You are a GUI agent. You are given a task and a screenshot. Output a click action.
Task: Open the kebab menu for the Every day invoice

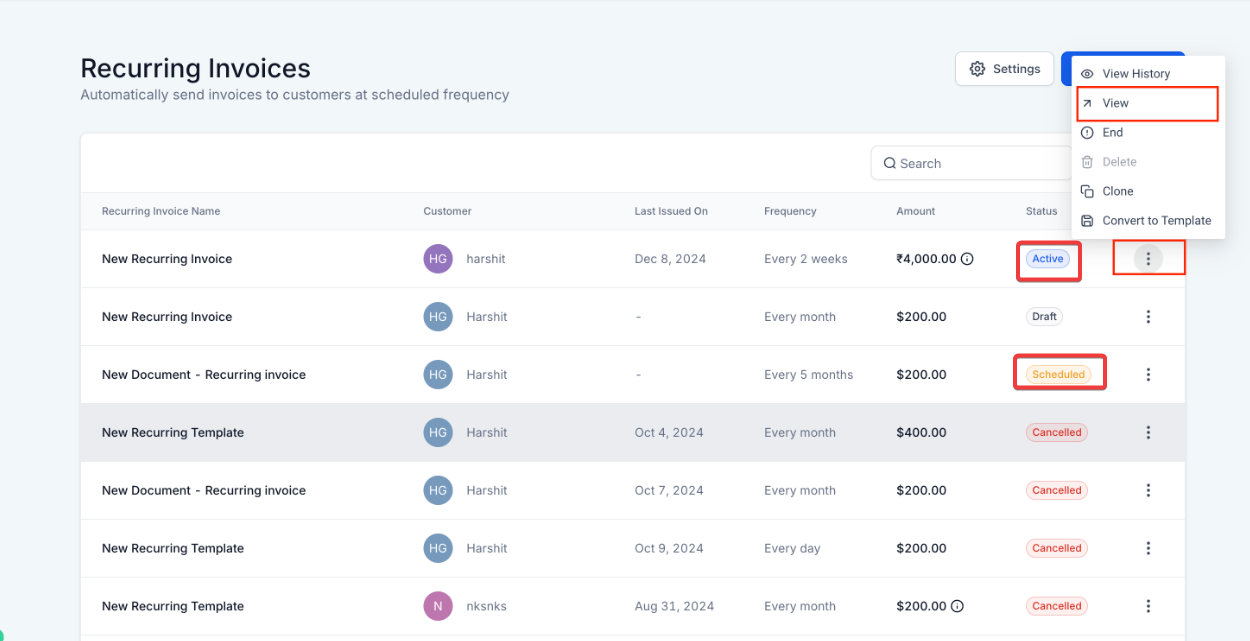click(1148, 549)
